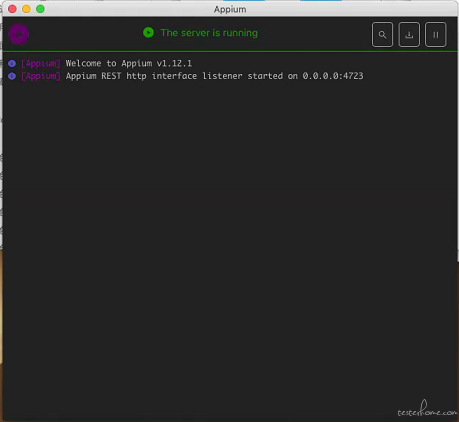Image resolution: width=459 pixels, height=422 pixels.
Task: Minimize the Appium window with the yellow button
Action: (26, 9)
